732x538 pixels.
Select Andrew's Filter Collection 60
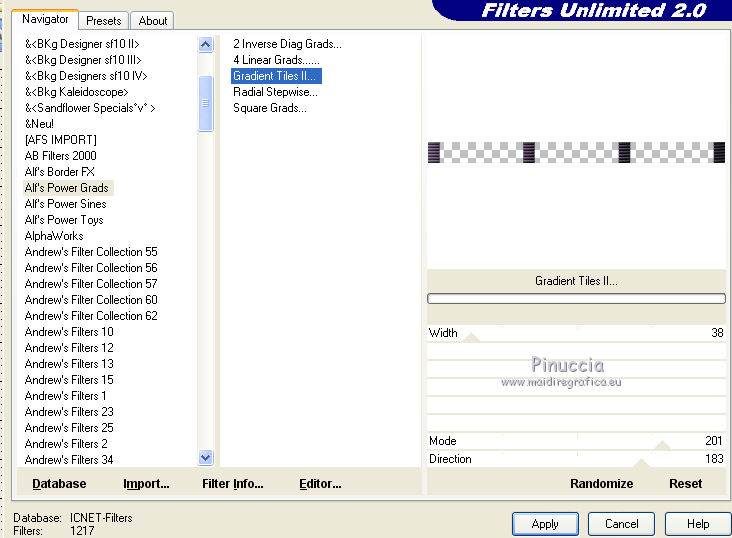91,299
